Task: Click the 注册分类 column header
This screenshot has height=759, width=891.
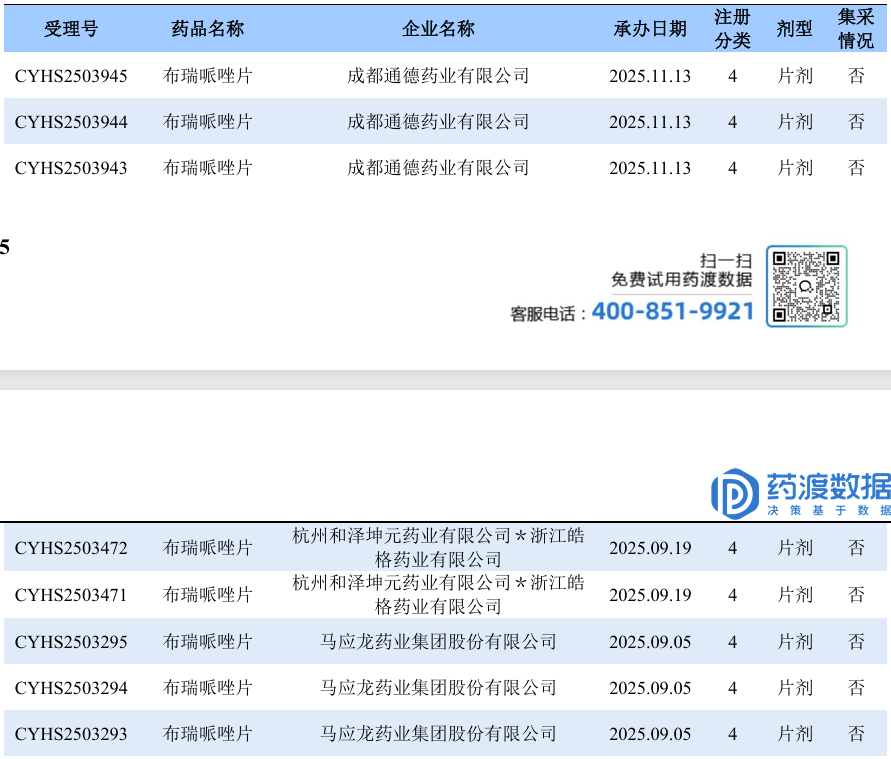Action: click(732, 28)
